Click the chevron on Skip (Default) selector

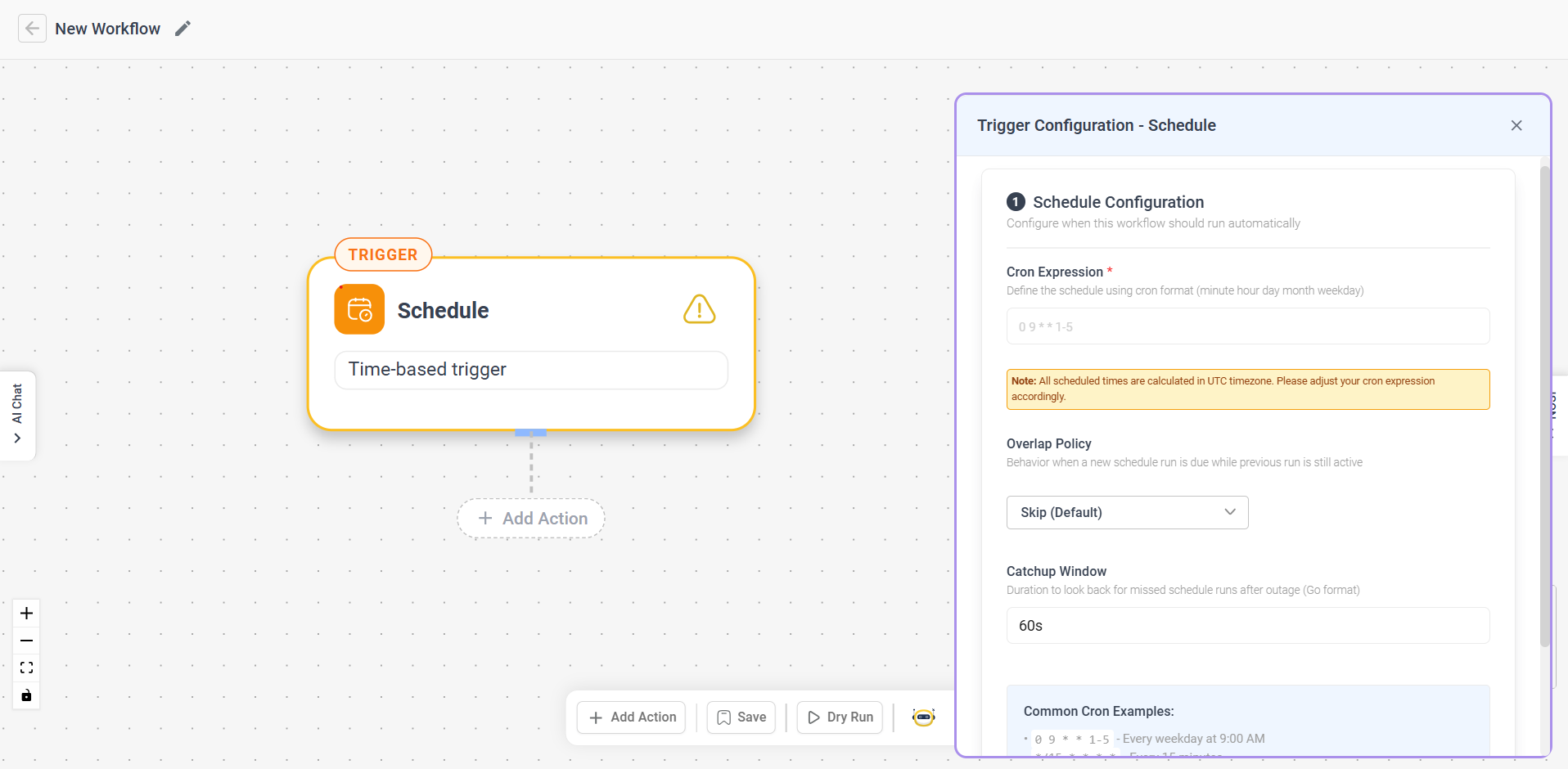[1230, 511]
